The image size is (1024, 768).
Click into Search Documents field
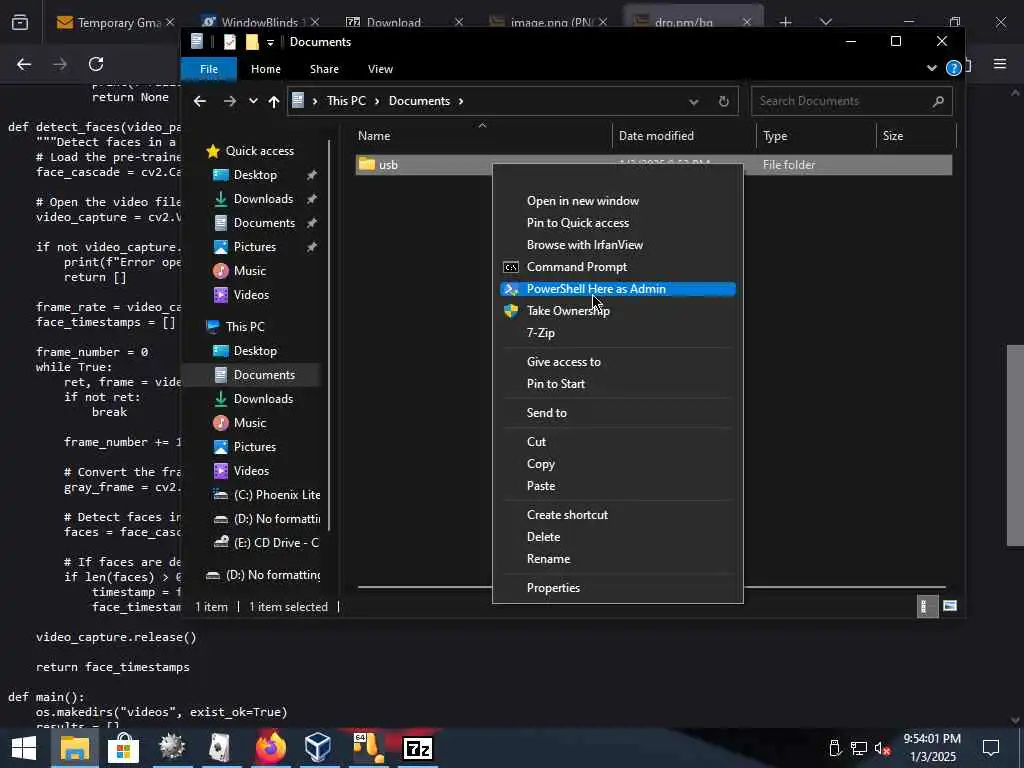click(x=852, y=101)
